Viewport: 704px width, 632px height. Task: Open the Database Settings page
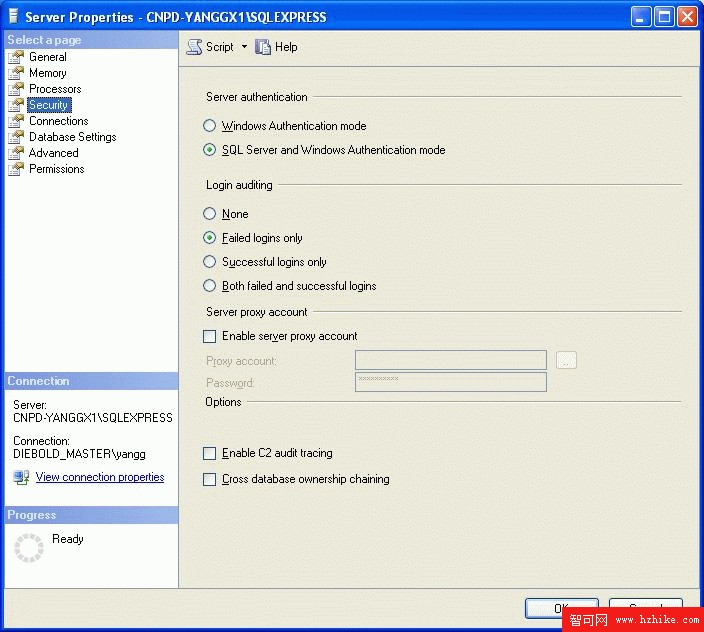[x=73, y=137]
